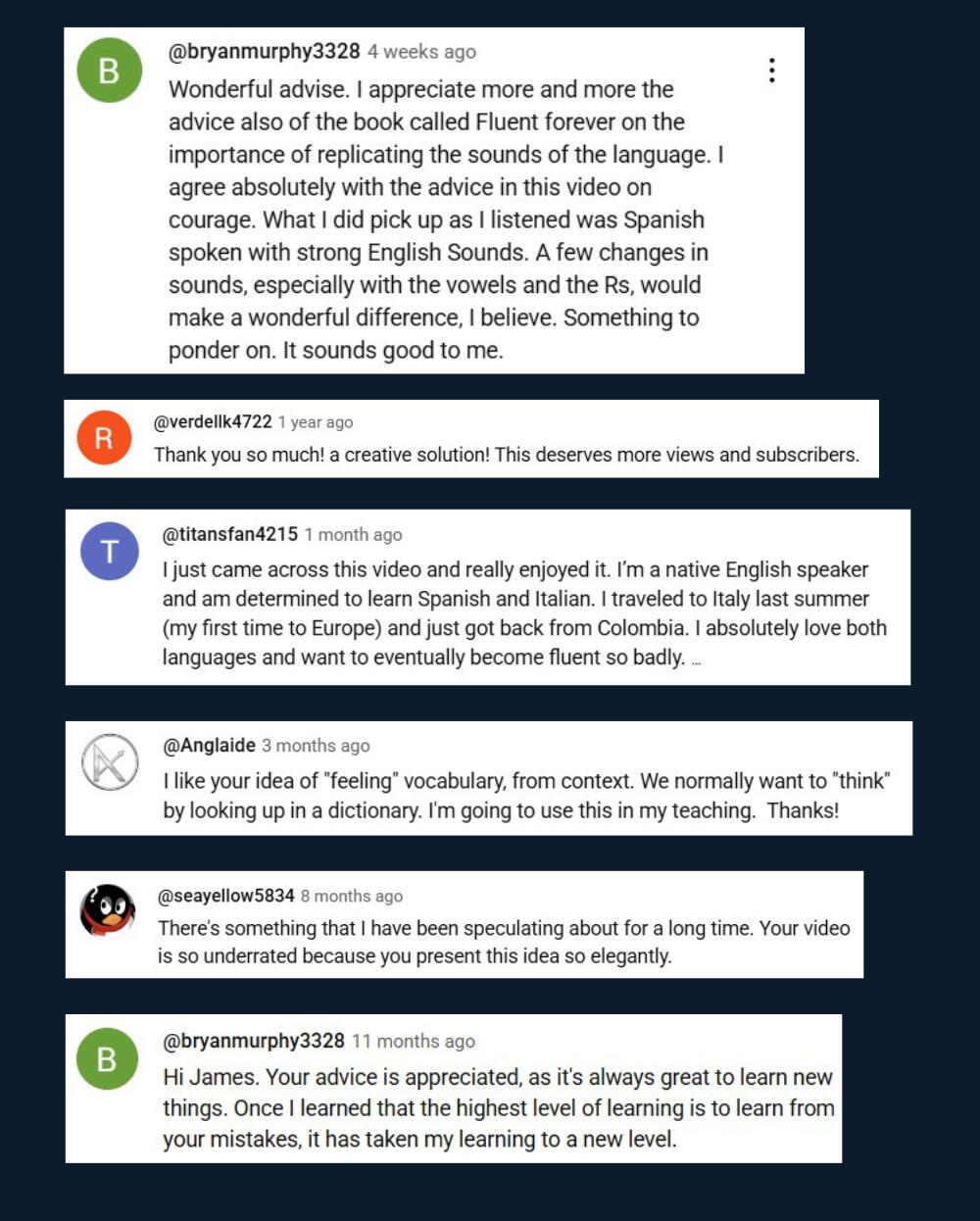Open the '1 year ago' timestamp link
980x1221 pixels.
click(x=315, y=422)
